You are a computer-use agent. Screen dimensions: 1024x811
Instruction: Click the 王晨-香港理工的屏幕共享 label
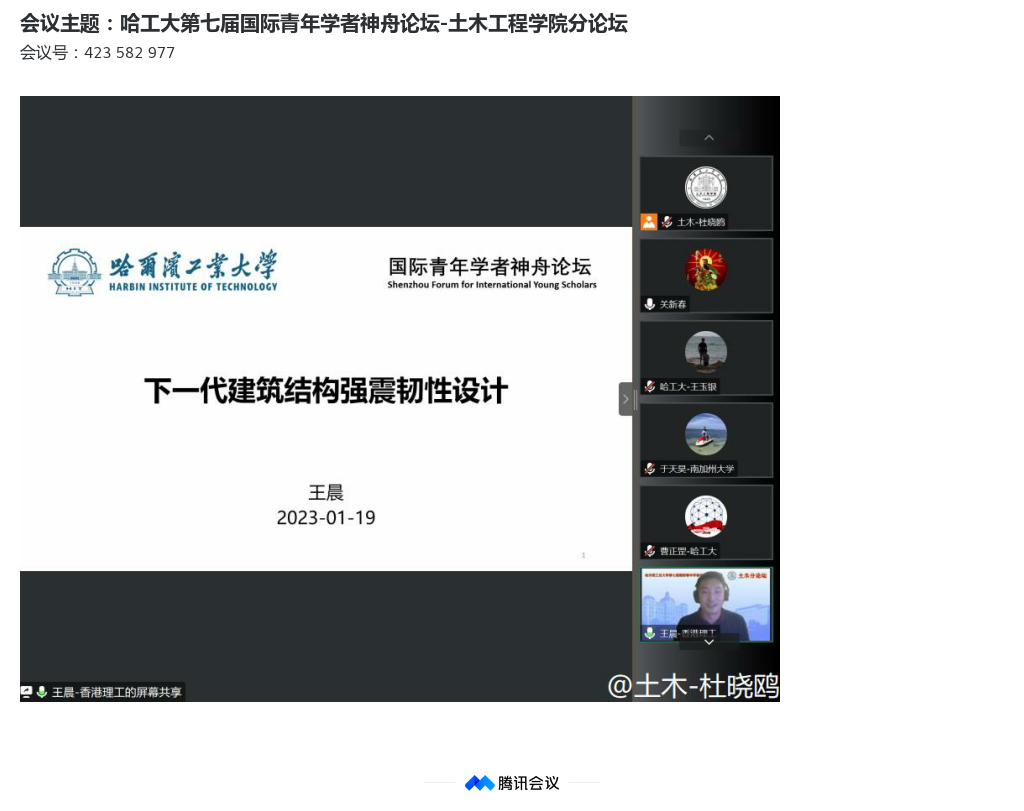point(116,692)
